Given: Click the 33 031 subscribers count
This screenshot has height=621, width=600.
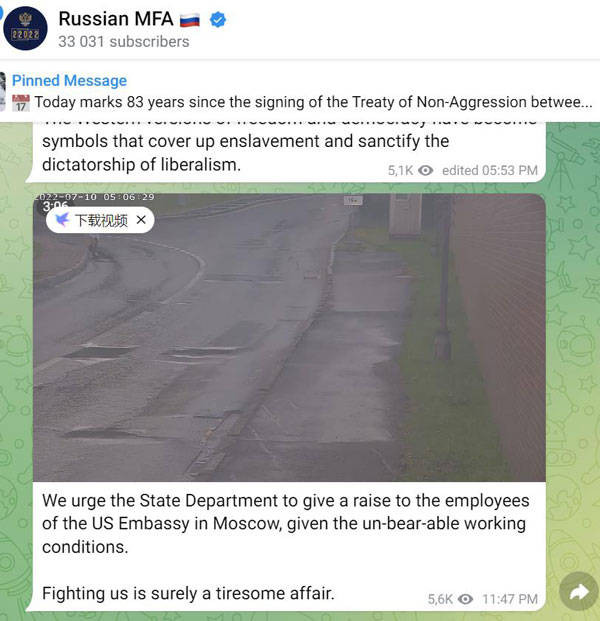Looking at the screenshot, I should [x=124, y=42].
